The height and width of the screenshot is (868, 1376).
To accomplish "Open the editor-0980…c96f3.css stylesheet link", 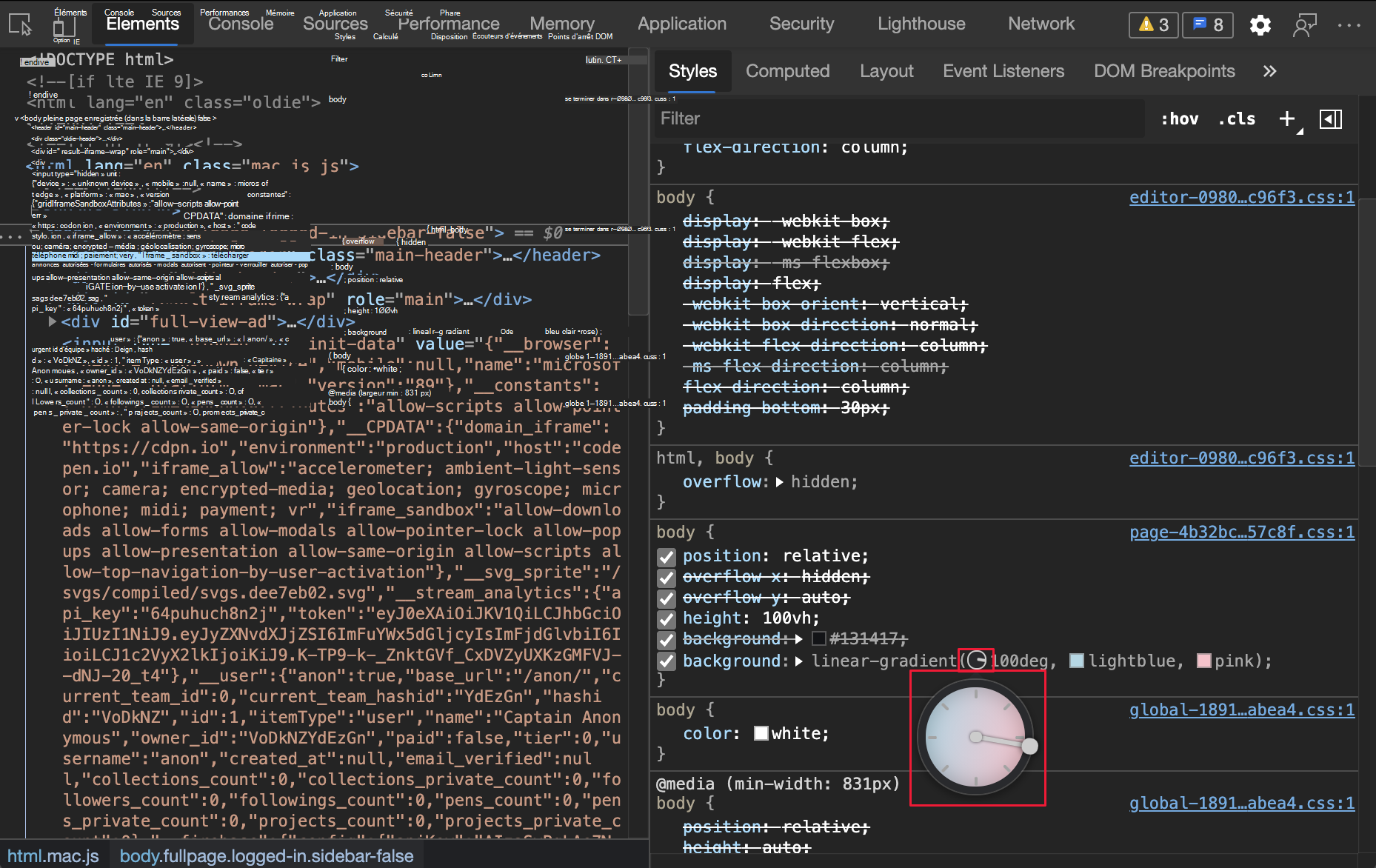I will [x=1241, y=197].
